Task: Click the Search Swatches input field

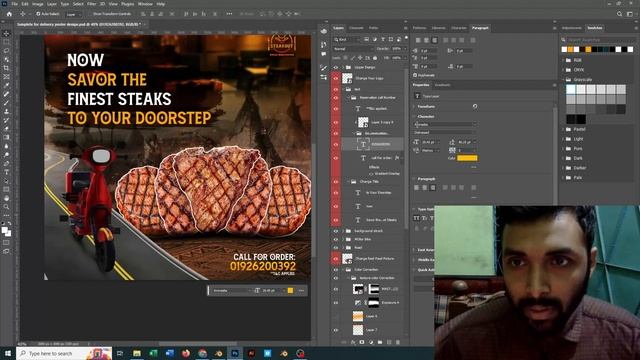Action: [599, 40]
